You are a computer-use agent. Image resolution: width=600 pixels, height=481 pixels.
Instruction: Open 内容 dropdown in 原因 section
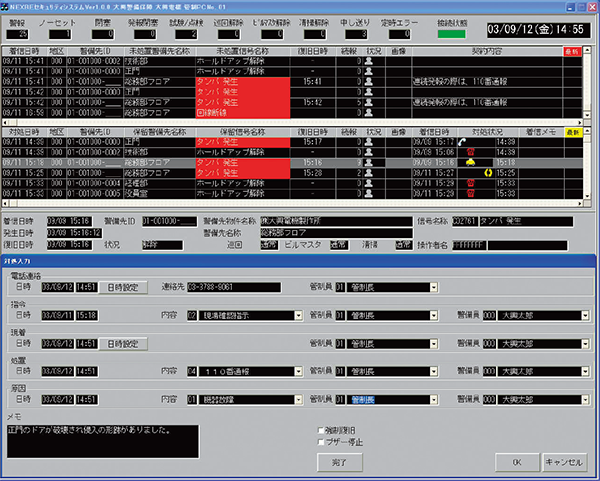298,400
